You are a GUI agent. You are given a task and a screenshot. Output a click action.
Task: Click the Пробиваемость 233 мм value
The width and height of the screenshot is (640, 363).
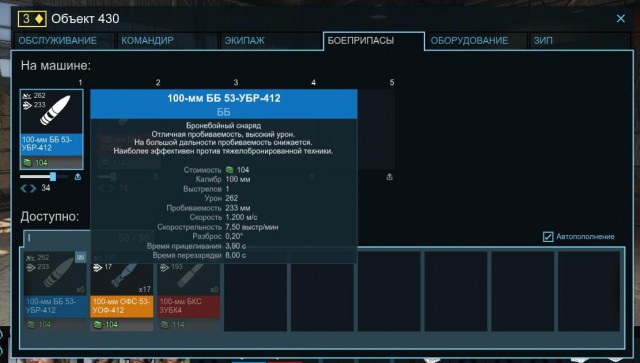[238, 208]
